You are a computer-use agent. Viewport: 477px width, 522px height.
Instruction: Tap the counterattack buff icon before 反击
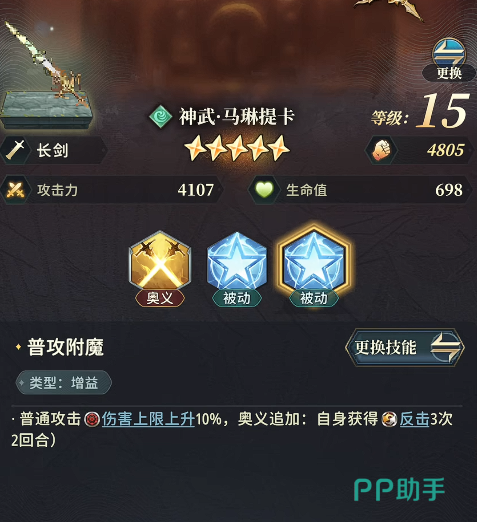(x=389, y=419)
